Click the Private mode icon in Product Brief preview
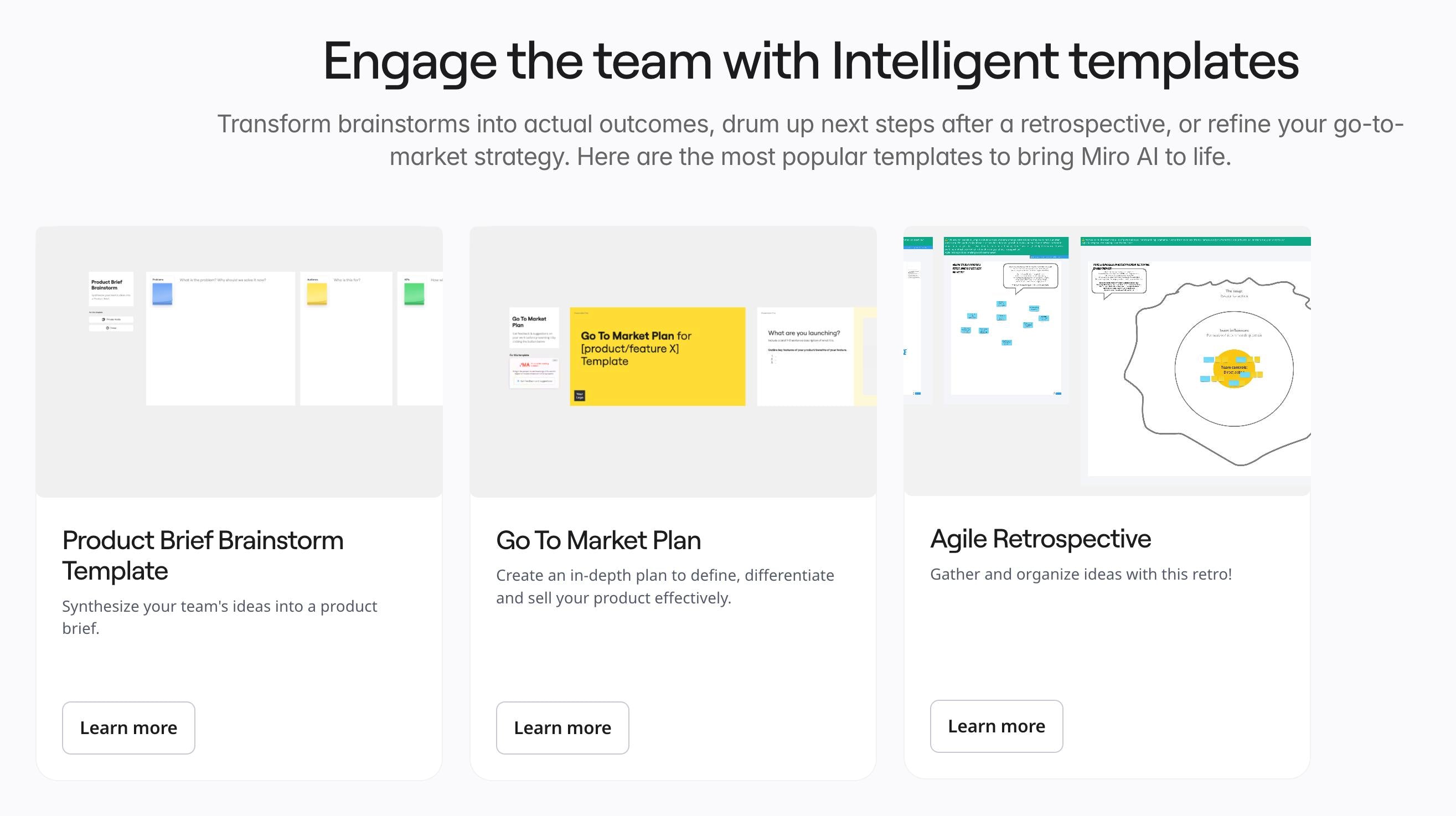 click(104, 319)
